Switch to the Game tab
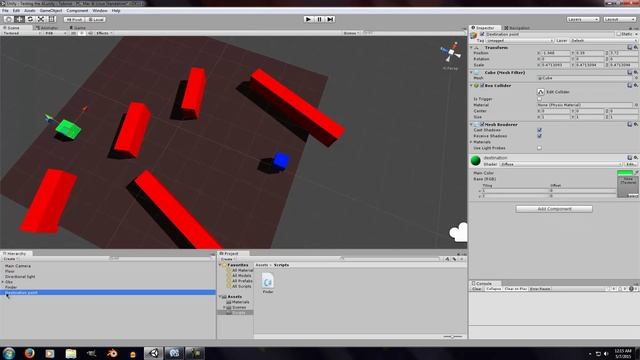 (x=78, y=28)
